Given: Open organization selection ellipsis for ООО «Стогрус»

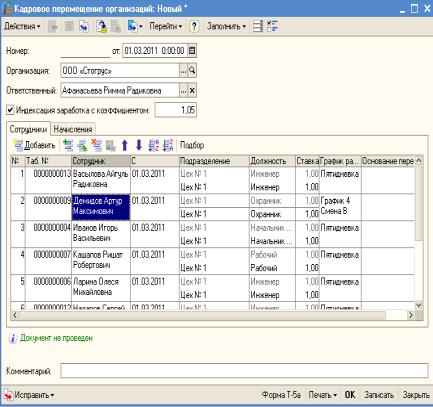Looking at the screenshot, I should pos(183,71).
